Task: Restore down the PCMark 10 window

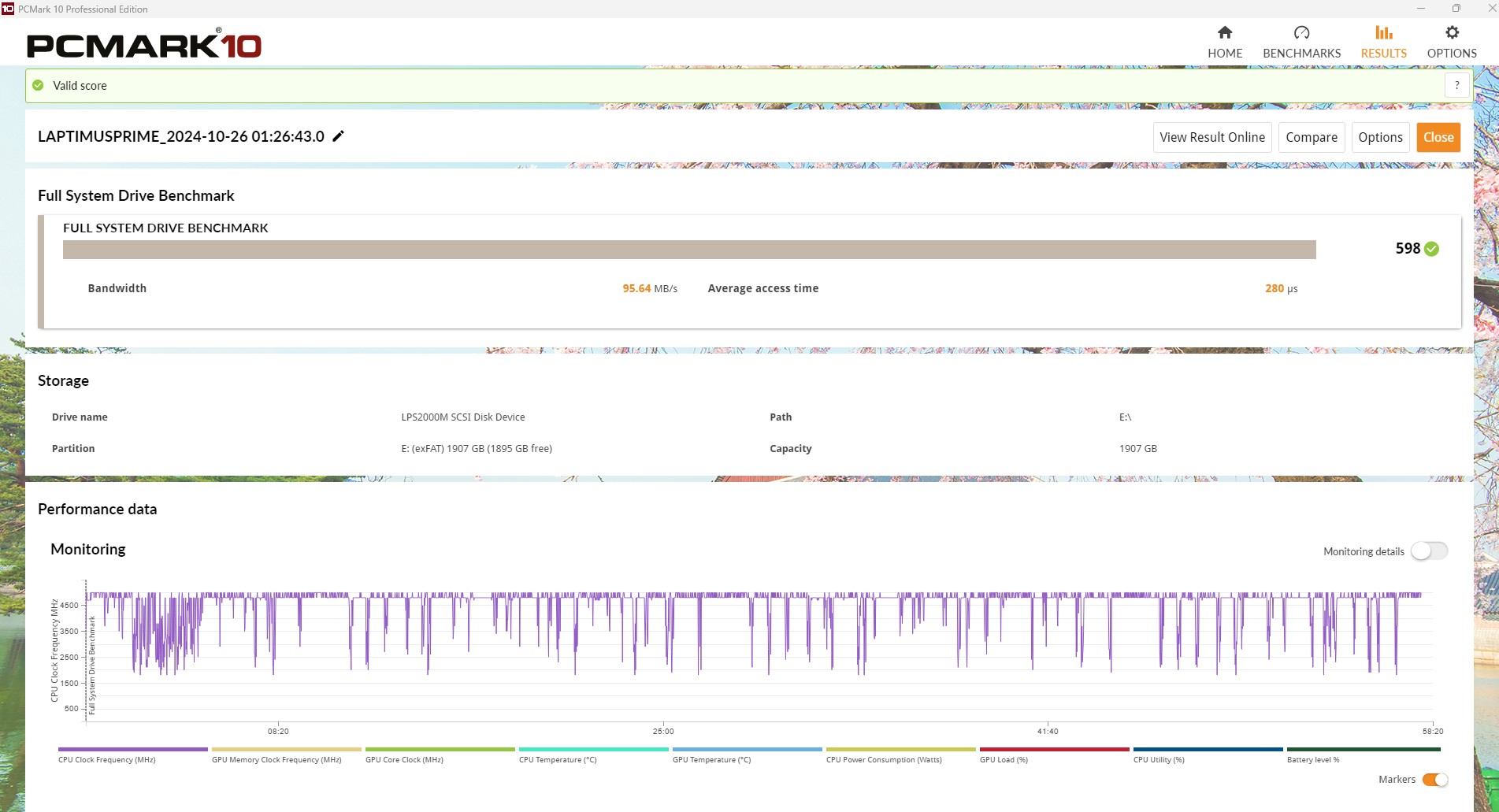Action: (x=1456, y=9)
